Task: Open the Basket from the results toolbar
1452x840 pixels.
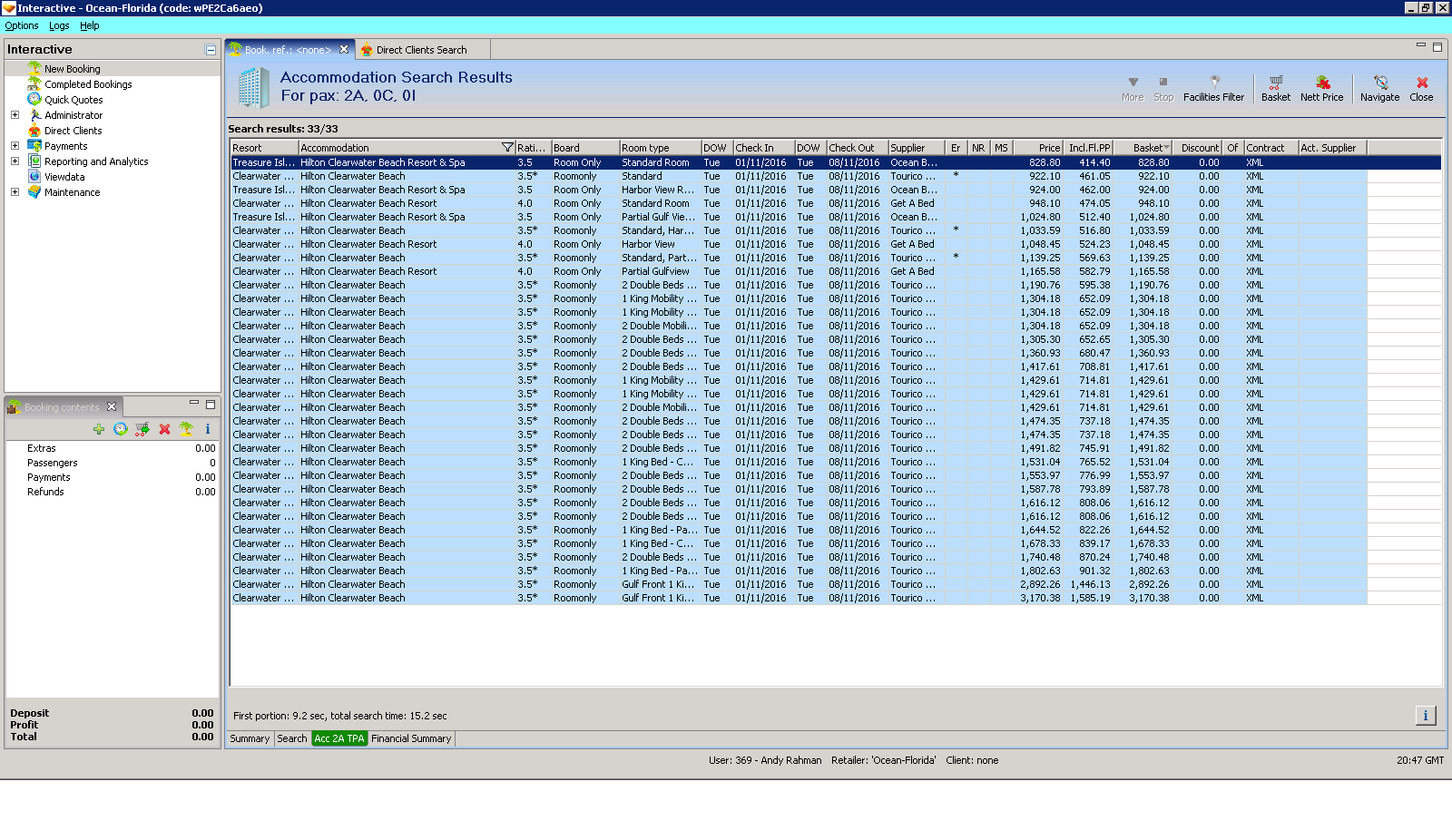Action: [x=1276, y=88]
